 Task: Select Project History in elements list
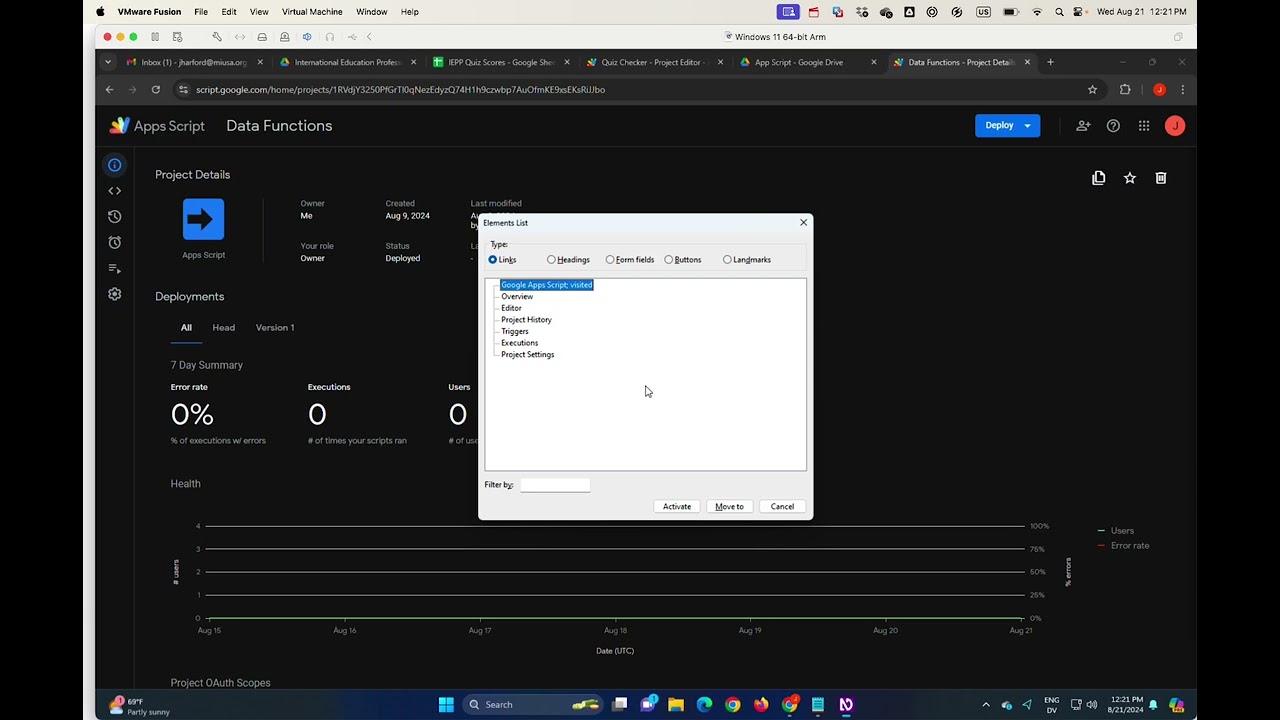tap(526, 320)
